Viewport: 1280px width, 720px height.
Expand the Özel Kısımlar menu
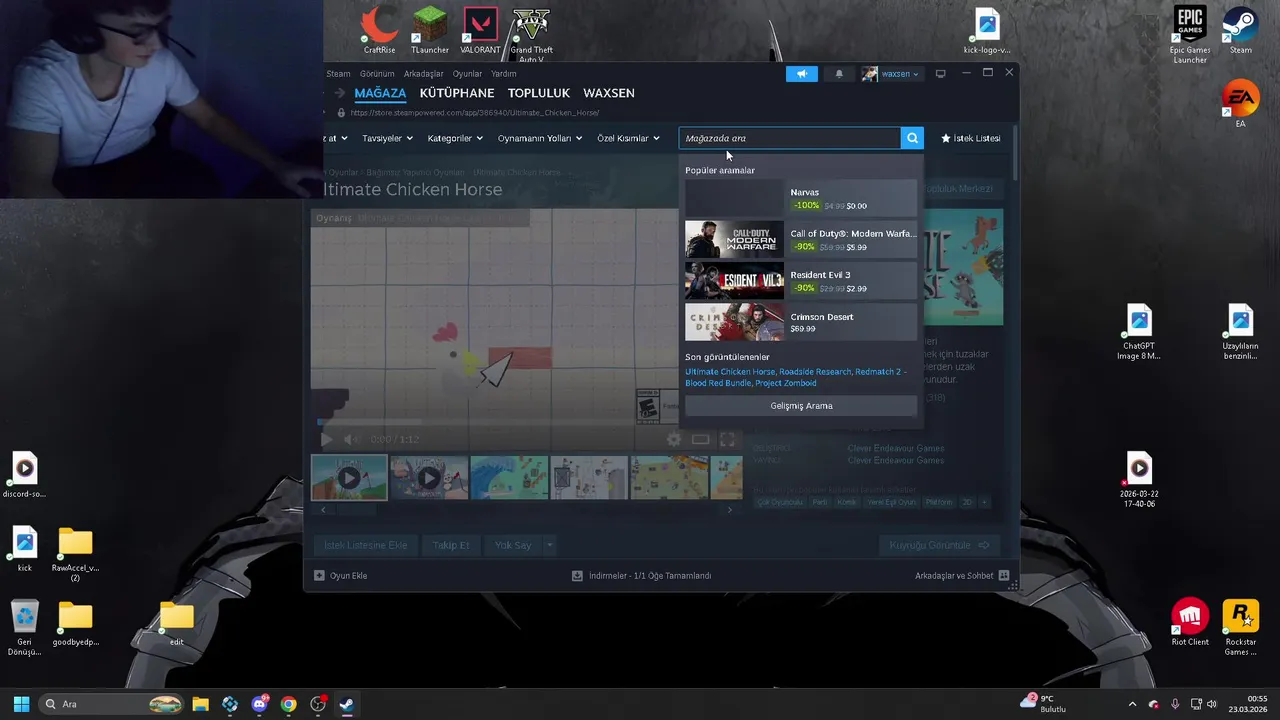(x=628, y=138)
